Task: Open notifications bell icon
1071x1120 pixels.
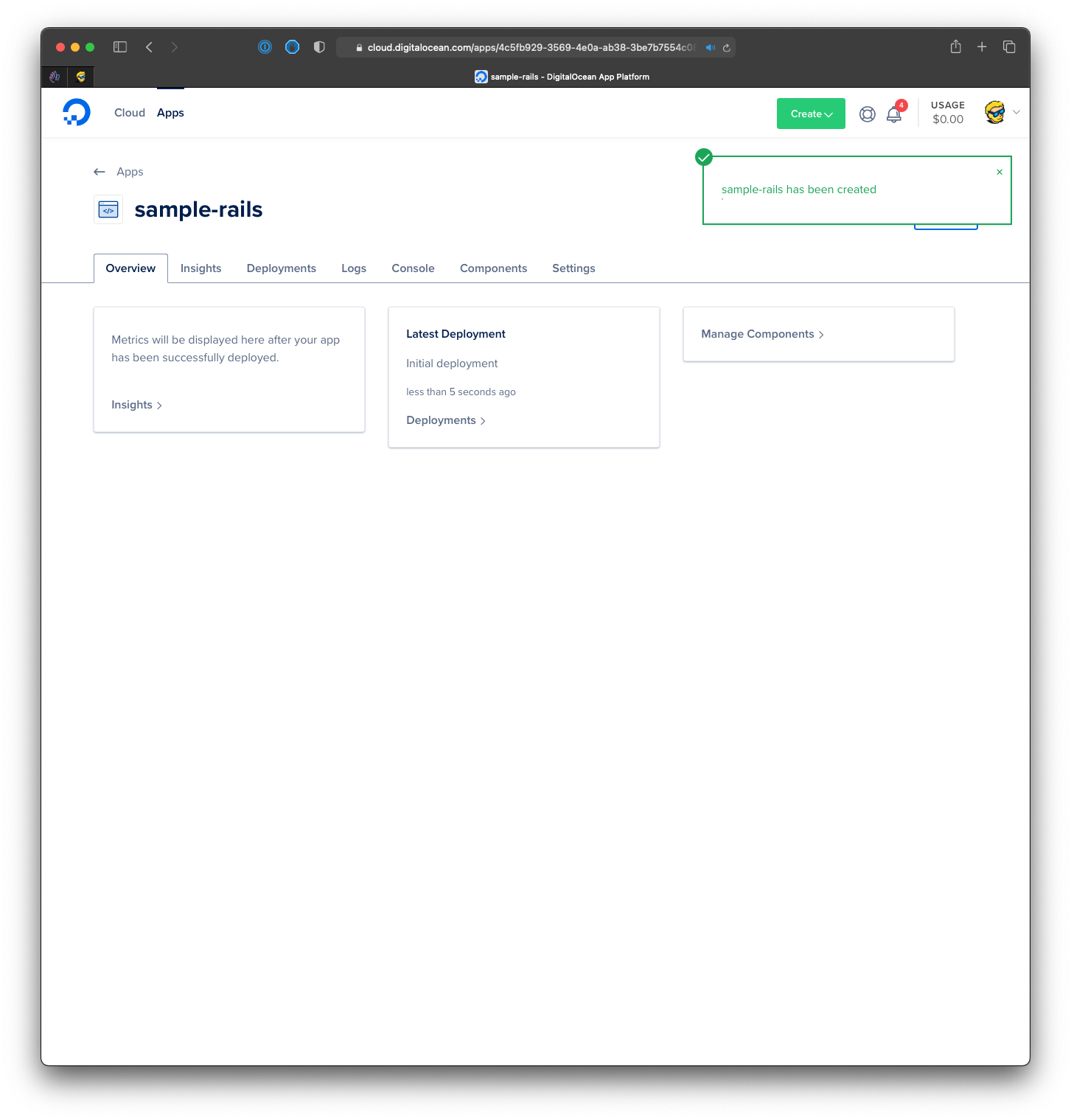Action: 893,114
